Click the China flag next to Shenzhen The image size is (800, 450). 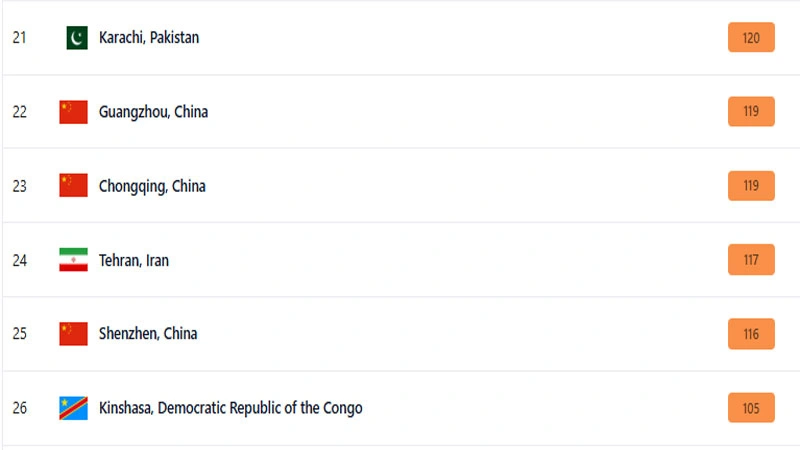pyautogui.click(x=74, y=334)
